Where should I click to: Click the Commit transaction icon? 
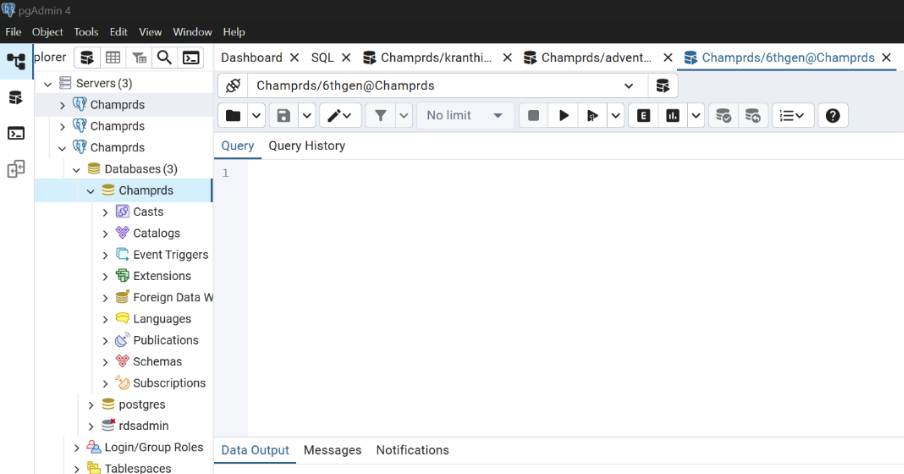click(723, 116)
